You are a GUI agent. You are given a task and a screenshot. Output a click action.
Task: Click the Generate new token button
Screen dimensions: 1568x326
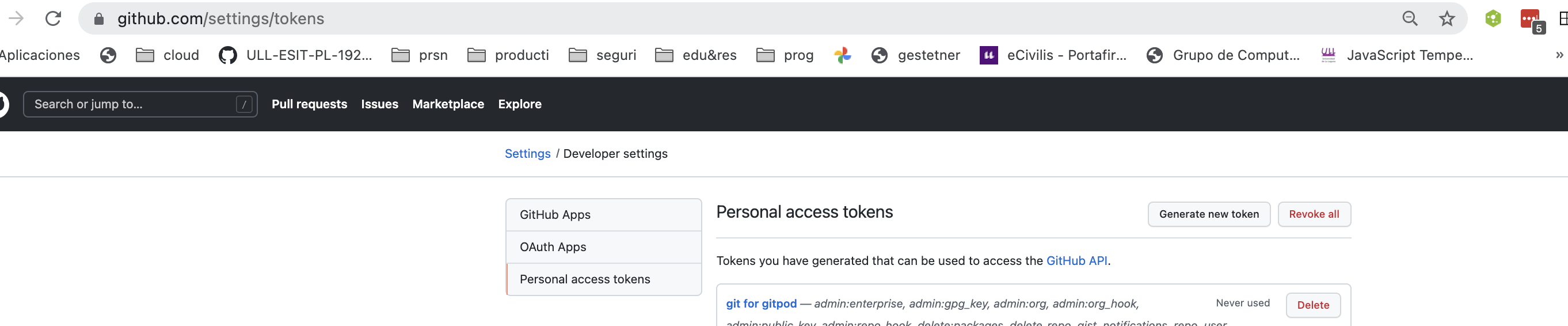tap(1208, 214)
